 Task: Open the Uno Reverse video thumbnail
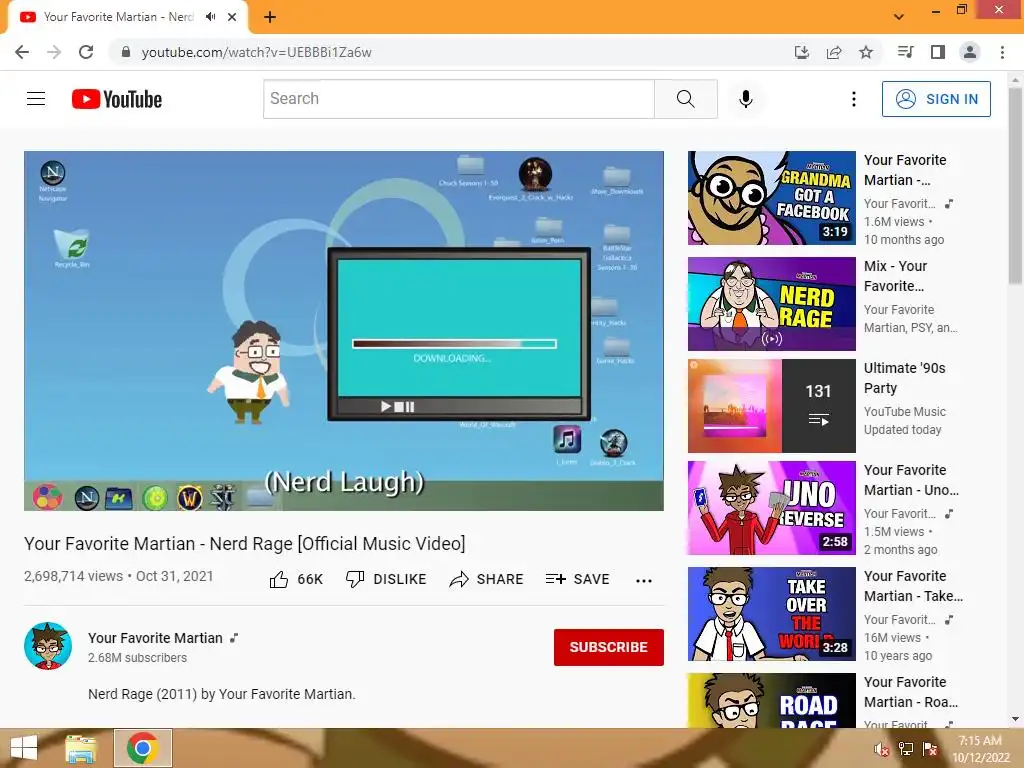point(771,507)
